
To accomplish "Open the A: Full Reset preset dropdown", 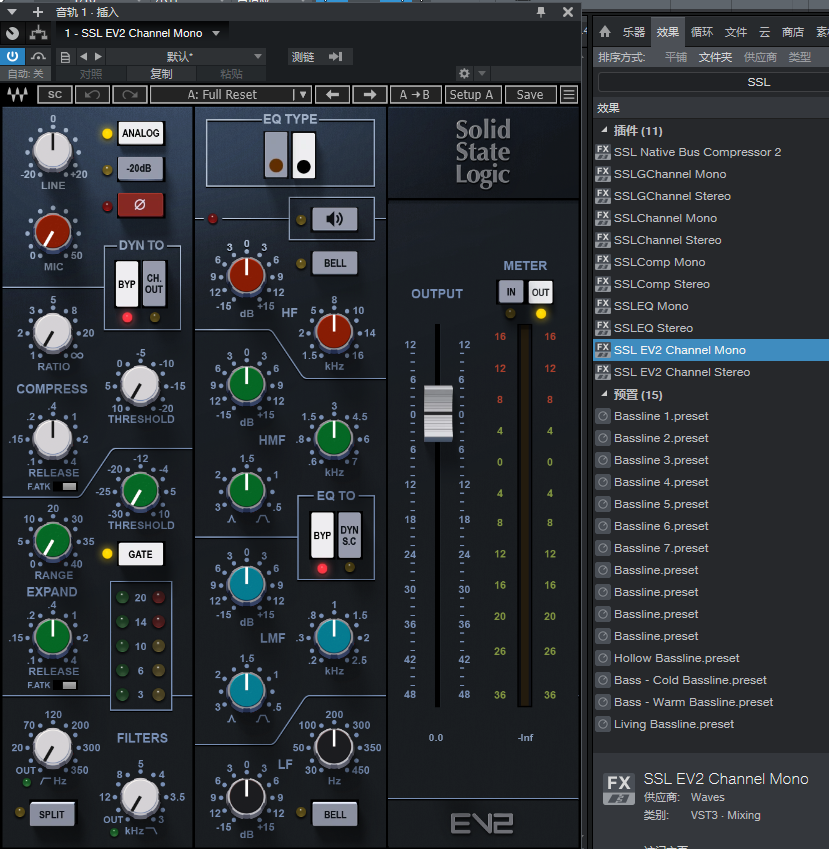I will 230,95.
